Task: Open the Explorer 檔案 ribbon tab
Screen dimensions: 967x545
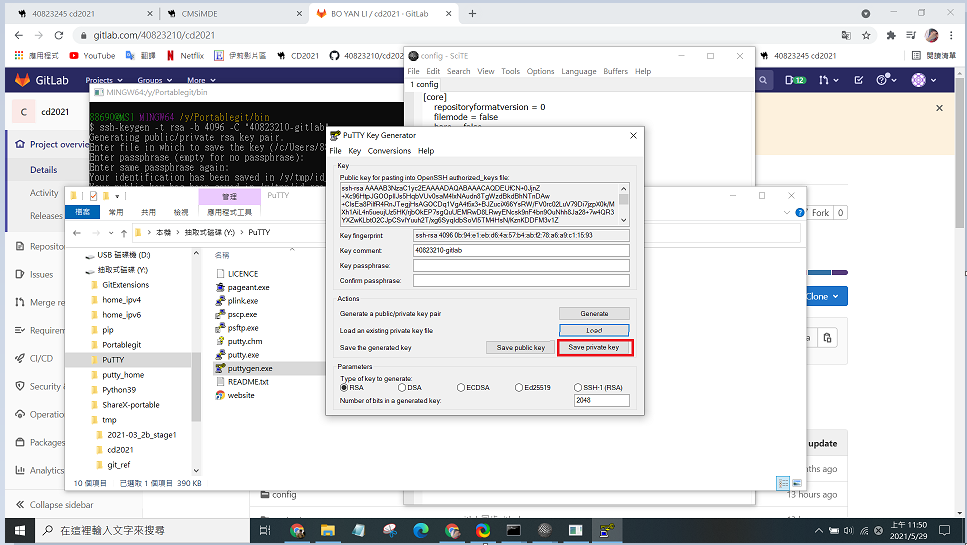Action: tap(83, 212)
